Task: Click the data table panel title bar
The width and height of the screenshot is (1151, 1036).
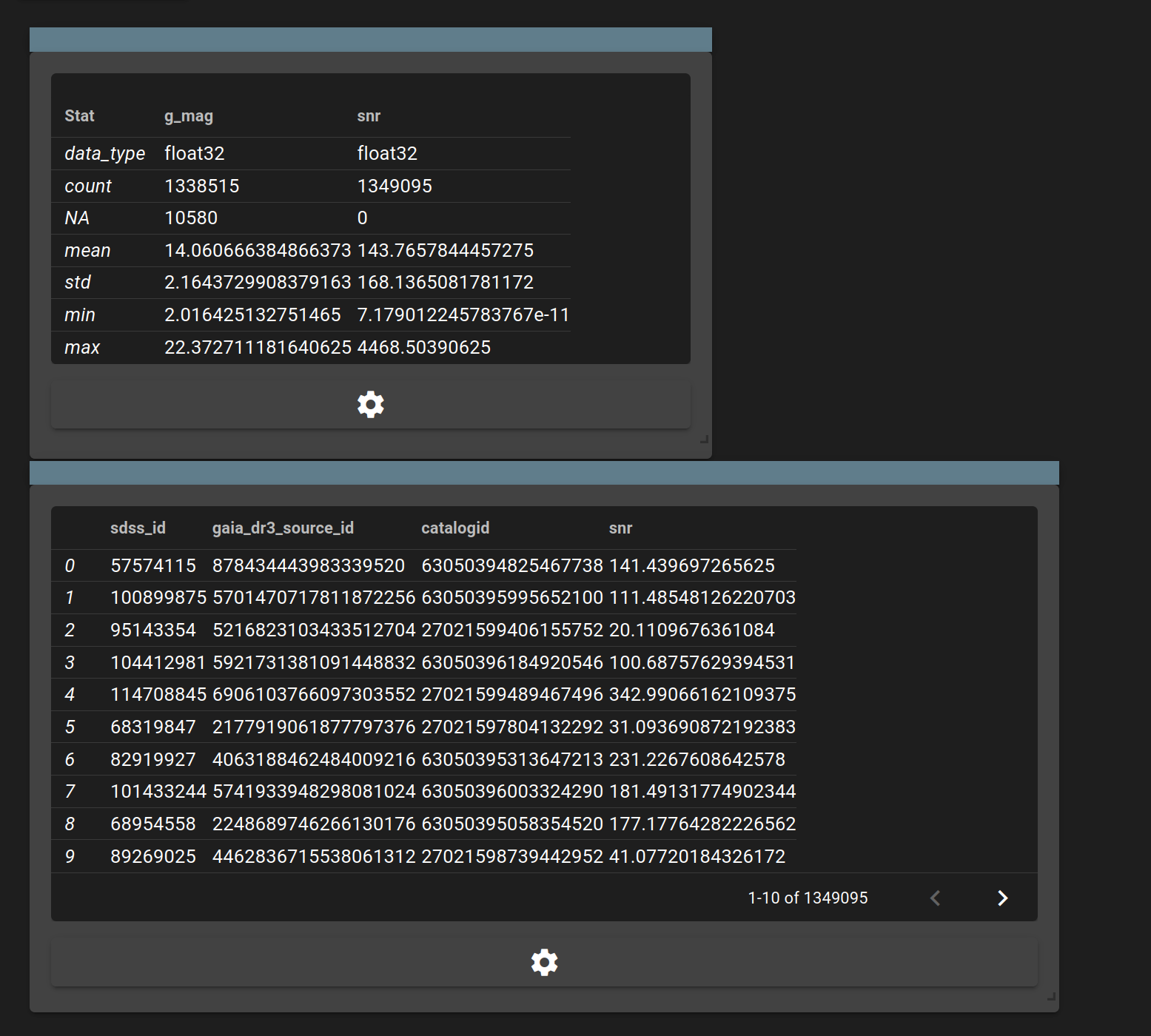Action: [x=544, y=473]
